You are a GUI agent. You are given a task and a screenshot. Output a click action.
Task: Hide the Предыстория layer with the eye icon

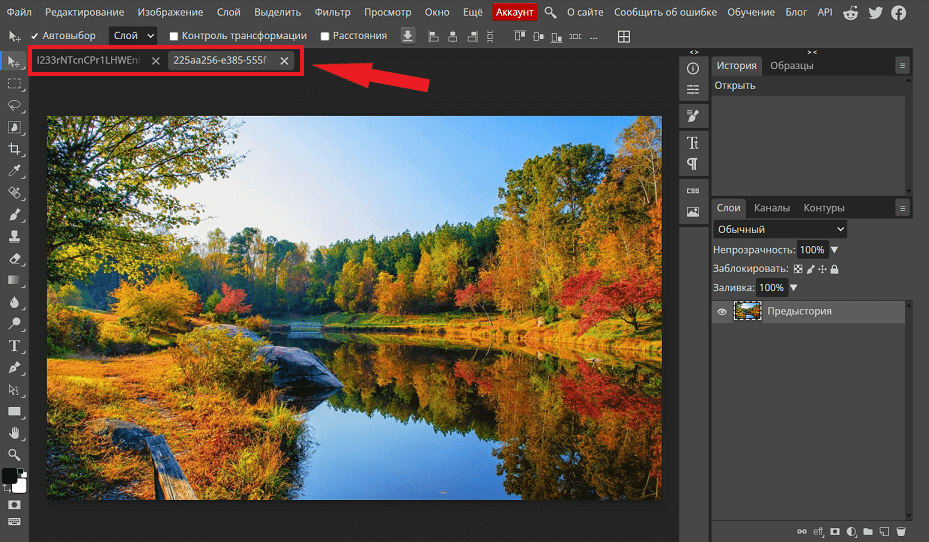[x=722, y=312]
